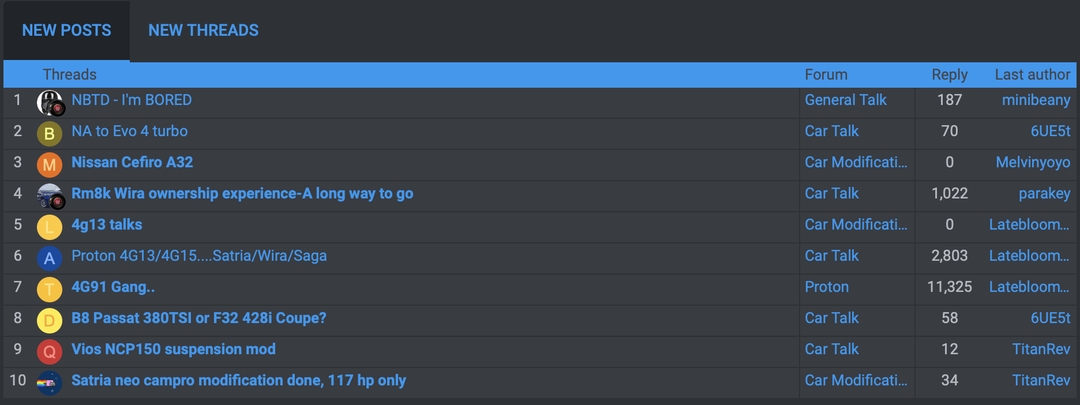Image resolution: width=1080 pixels, height=405 pixels.
Task: Click T avatar beside 4G91 Gang thread
Action: point(50,288)
